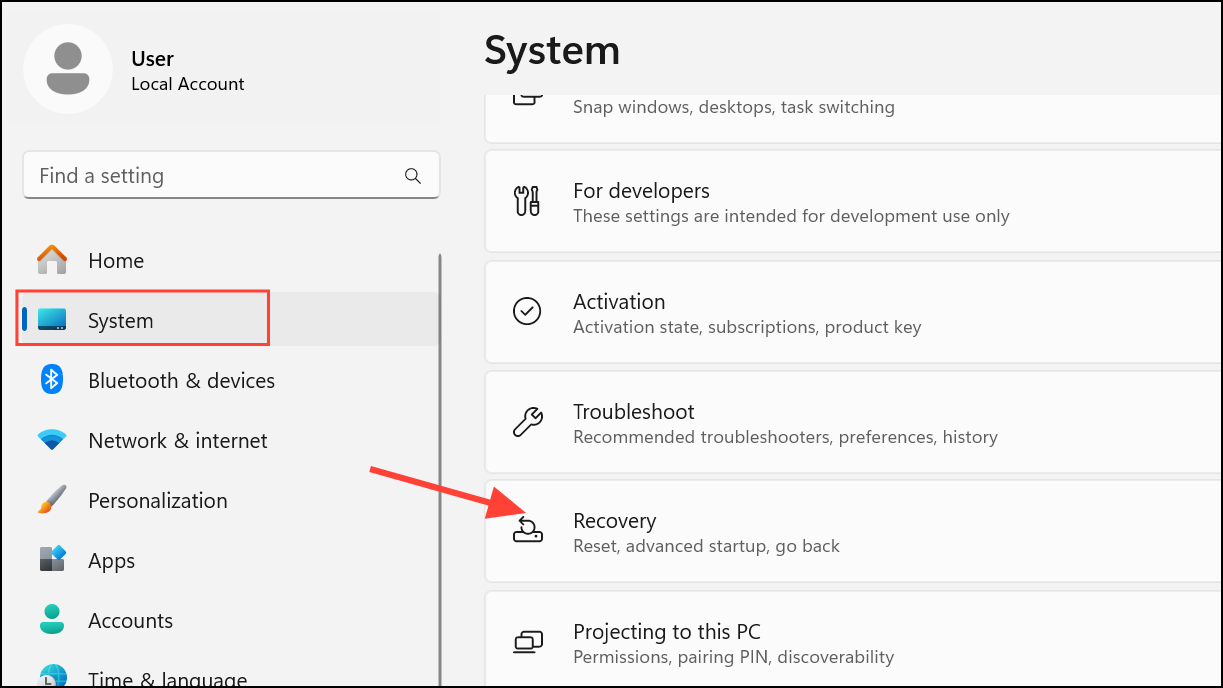Click the Find a setting search box
Screen dimensions: 1223x688
200,175
